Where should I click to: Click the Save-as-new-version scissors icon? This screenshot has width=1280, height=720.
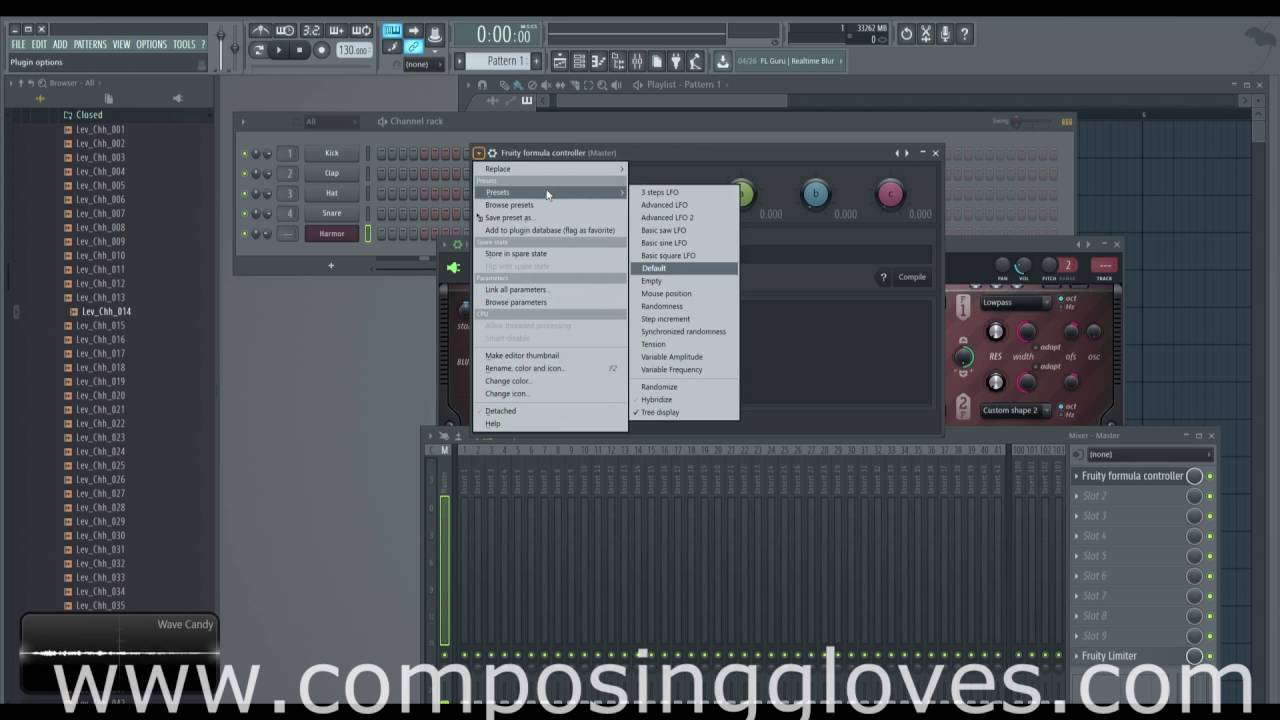coord(926,34)
